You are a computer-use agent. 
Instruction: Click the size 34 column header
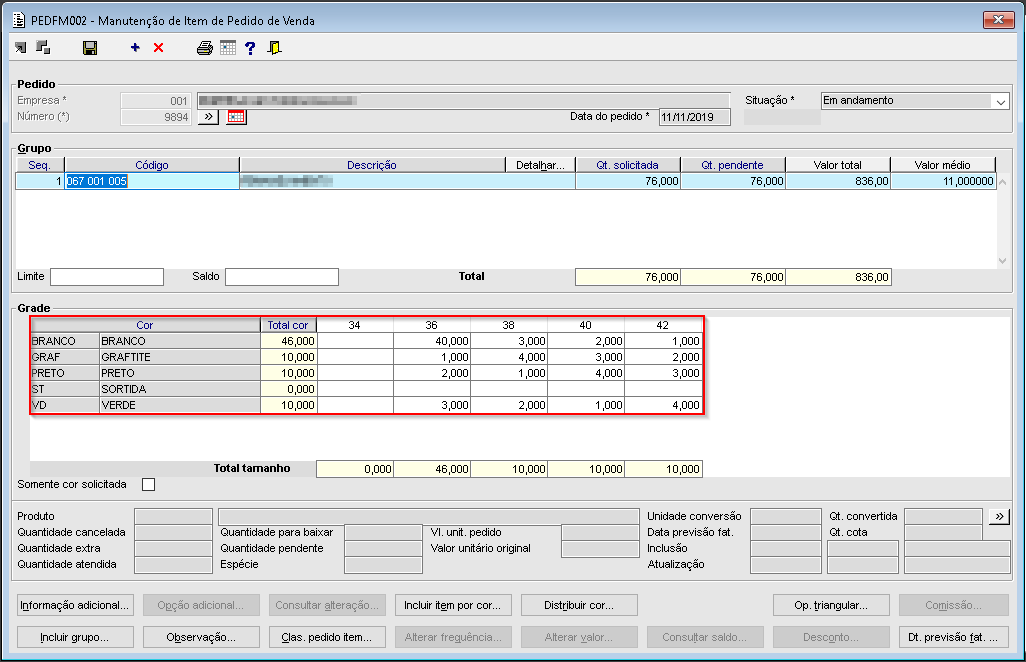(355, 325)
